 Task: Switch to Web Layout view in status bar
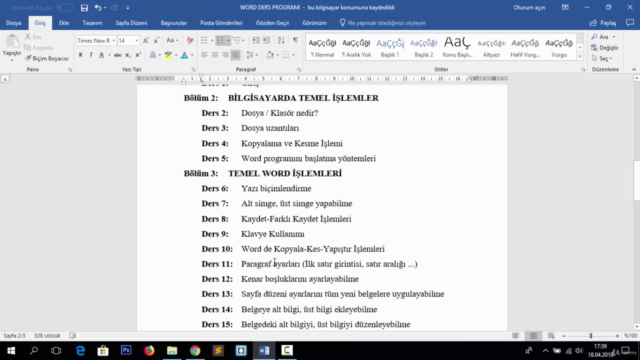551,336
